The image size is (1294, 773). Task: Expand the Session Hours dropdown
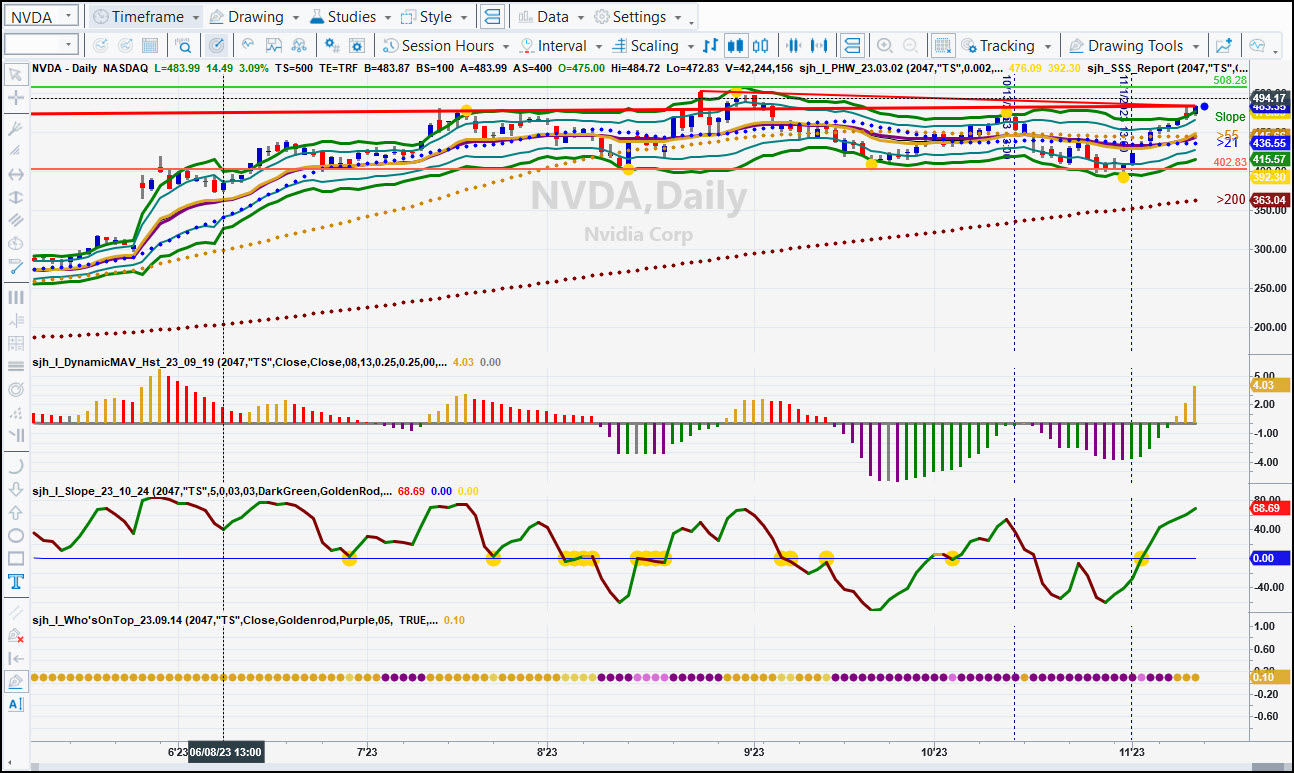506,47
